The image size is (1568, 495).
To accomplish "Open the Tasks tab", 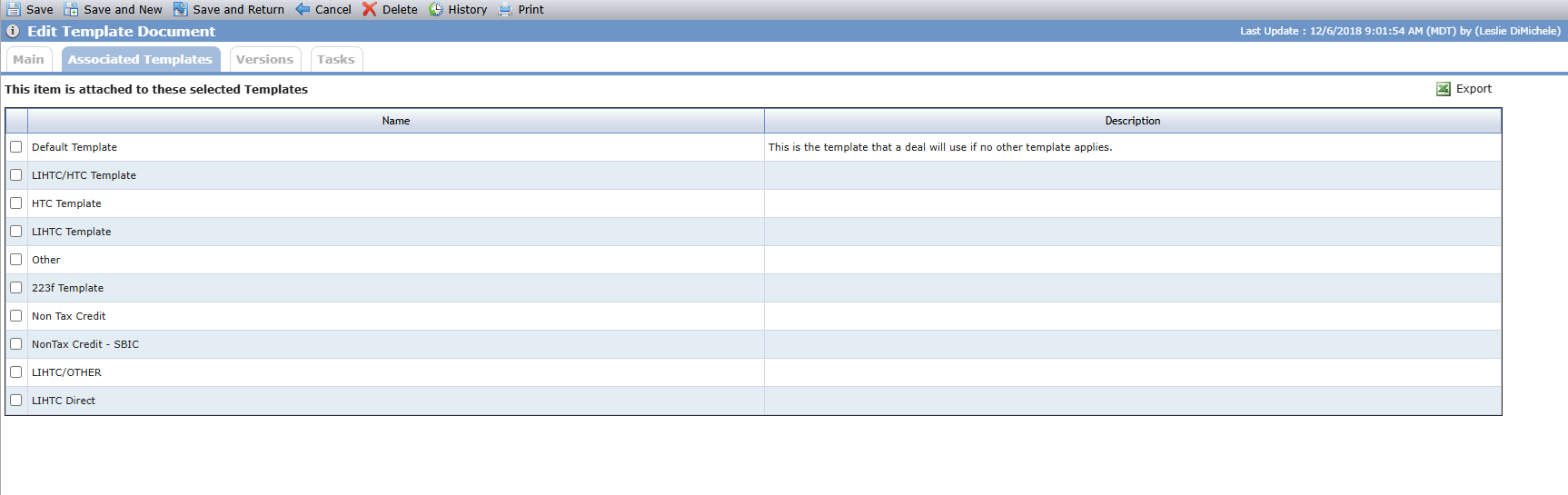I will coord(336,59).
